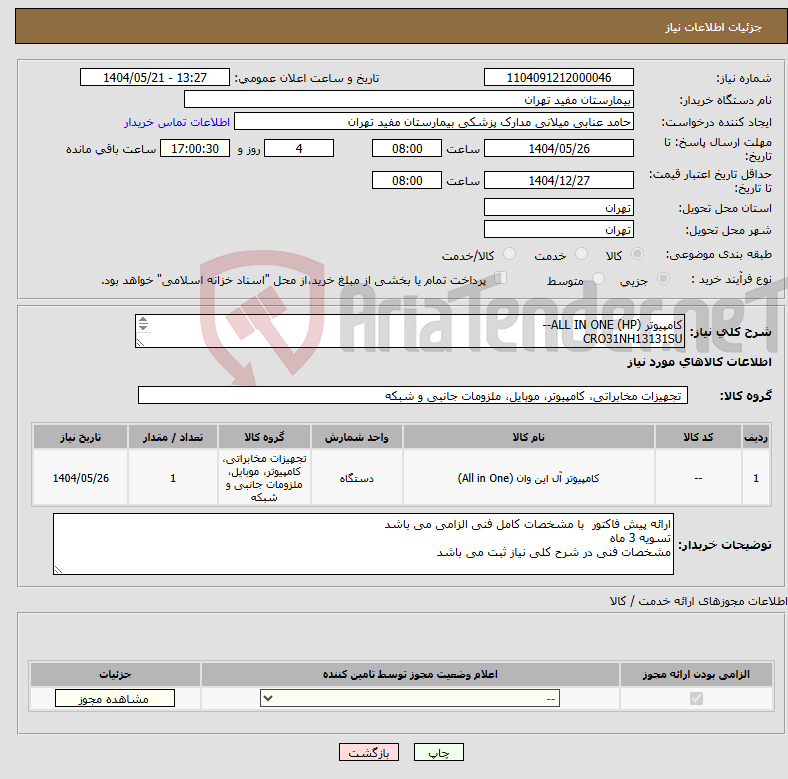The image size is (788, 779).
Task: Open اطلاعات تماس خریدار link
Action: click(177, 122)
